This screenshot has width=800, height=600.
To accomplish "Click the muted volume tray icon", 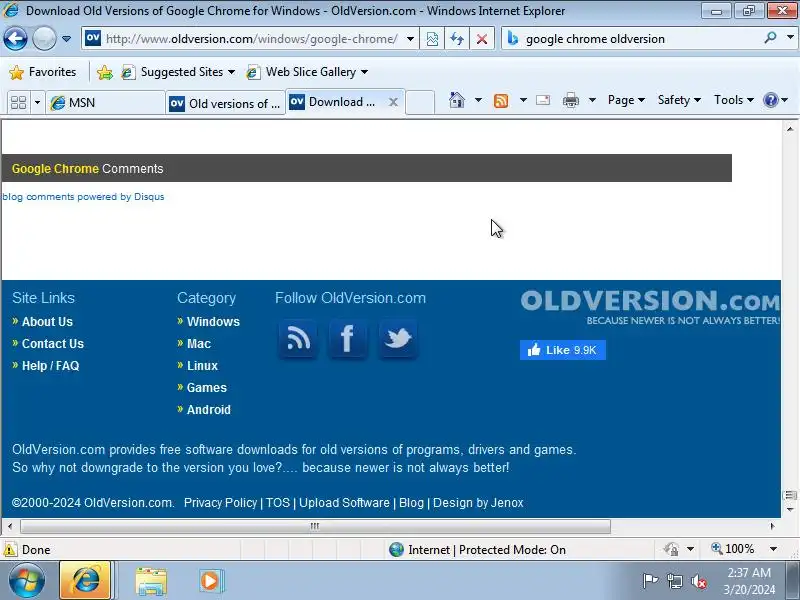I will coord(699,581).
